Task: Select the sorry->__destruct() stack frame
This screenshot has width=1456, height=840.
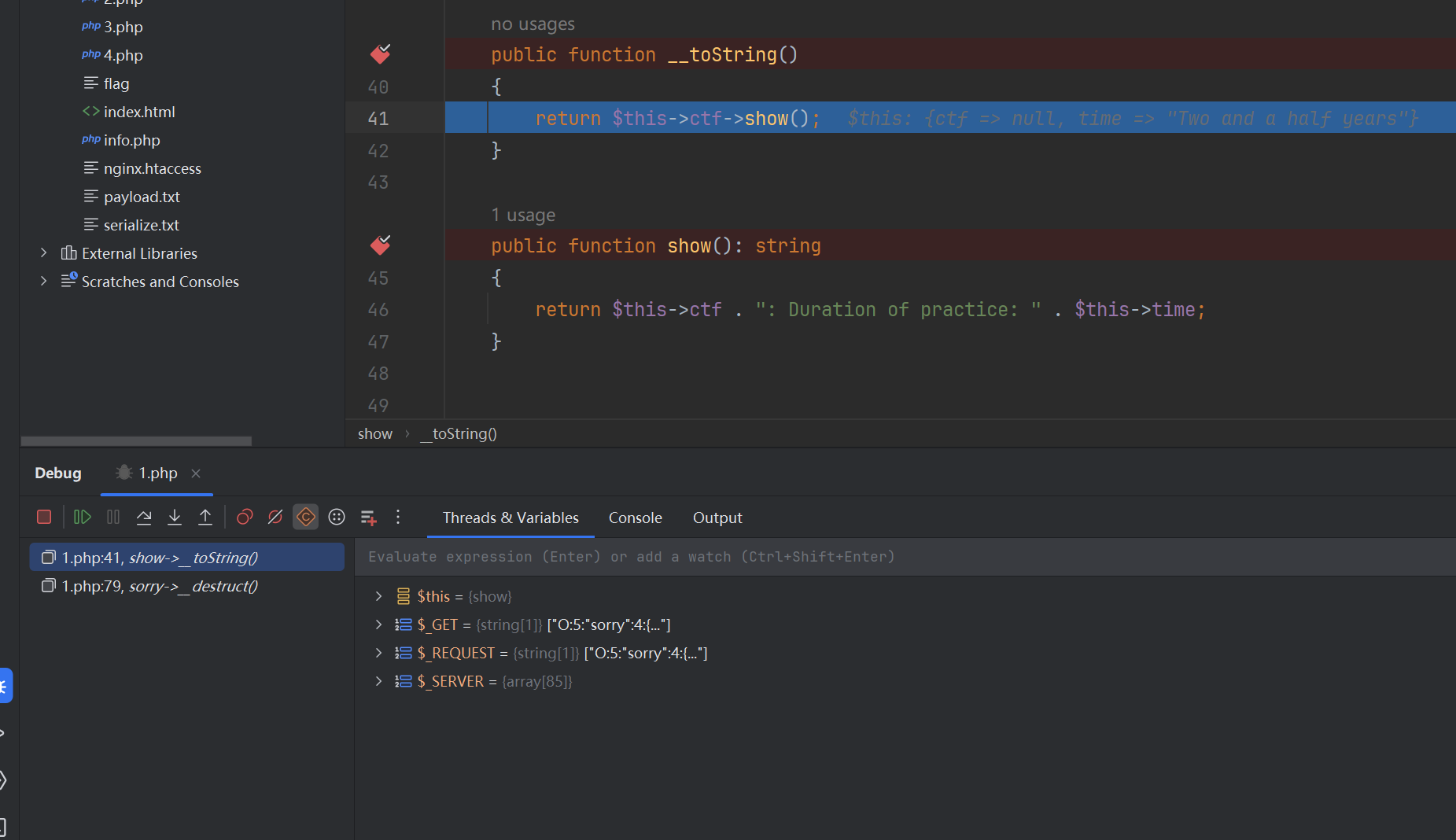Action: (160, 586)
